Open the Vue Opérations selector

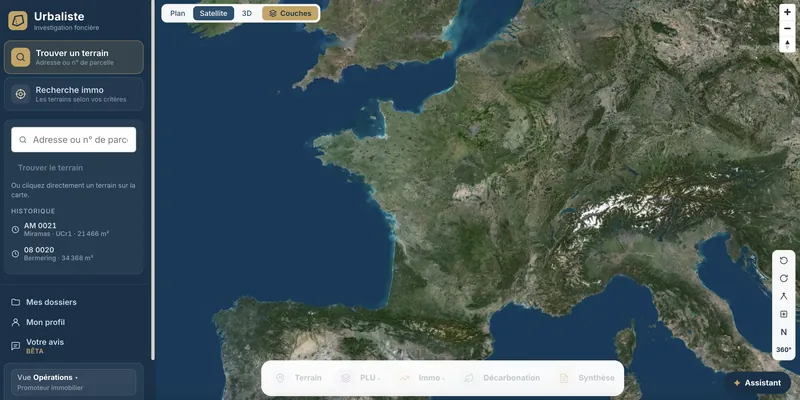(x=73, y=382)
